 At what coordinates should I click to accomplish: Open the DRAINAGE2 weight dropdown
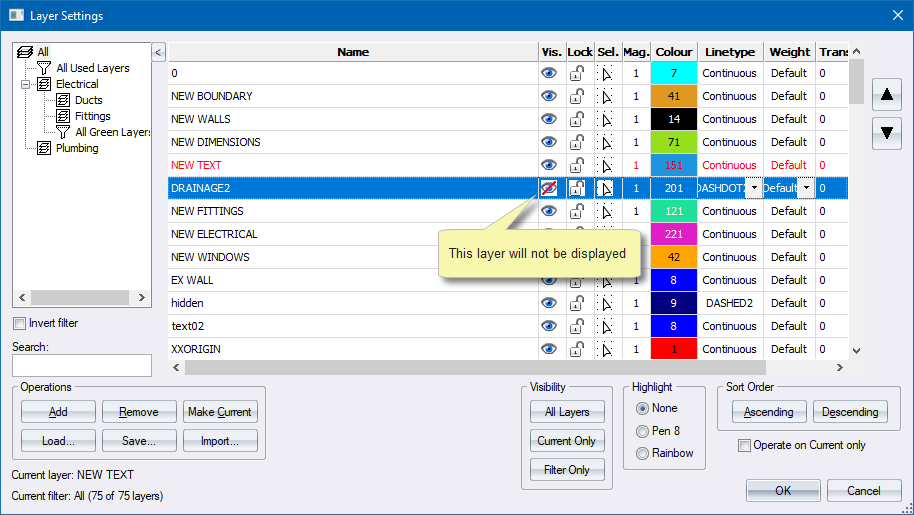[x=804, y=188]
